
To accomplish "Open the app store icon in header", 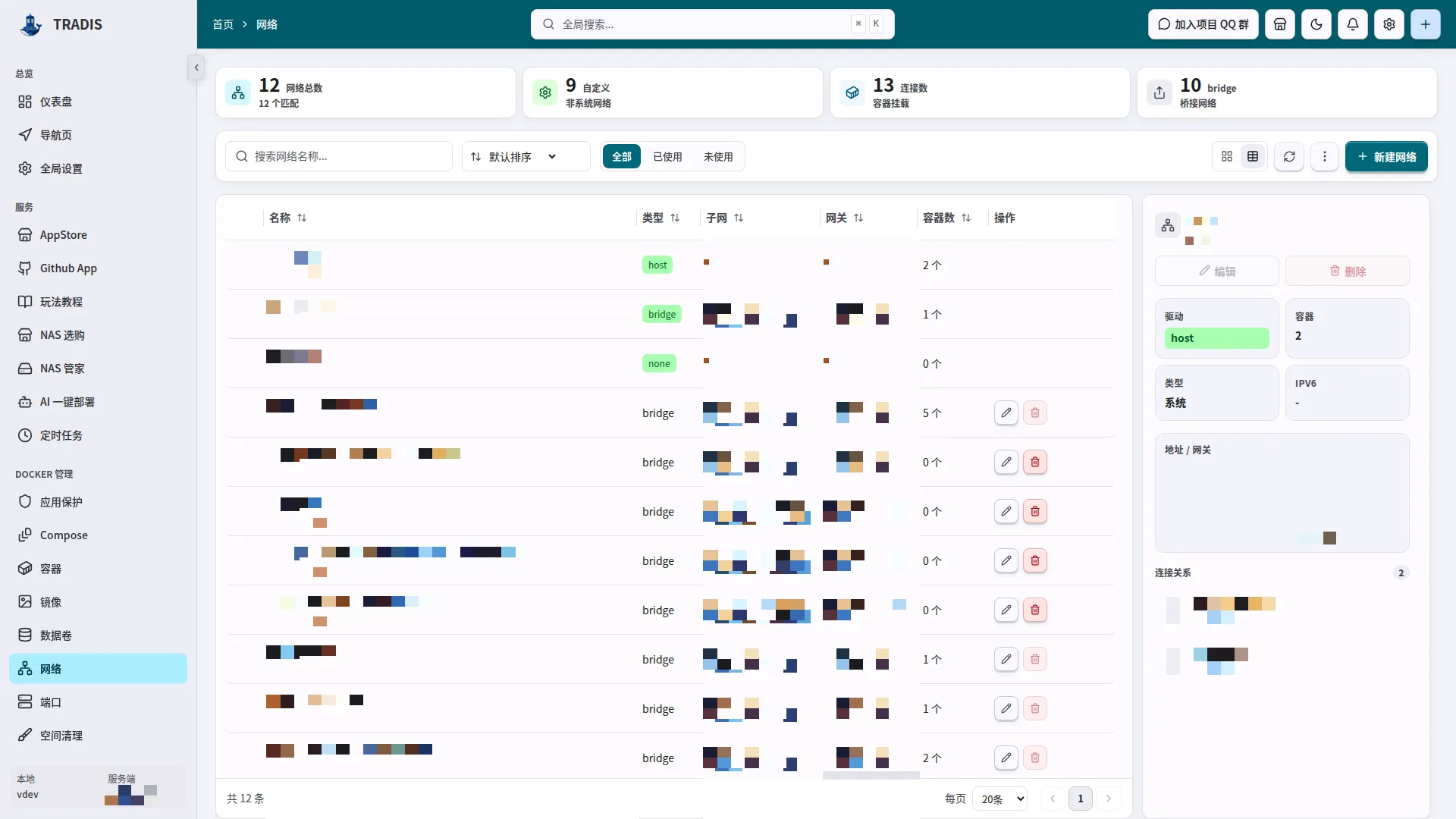I will 1280,24.
